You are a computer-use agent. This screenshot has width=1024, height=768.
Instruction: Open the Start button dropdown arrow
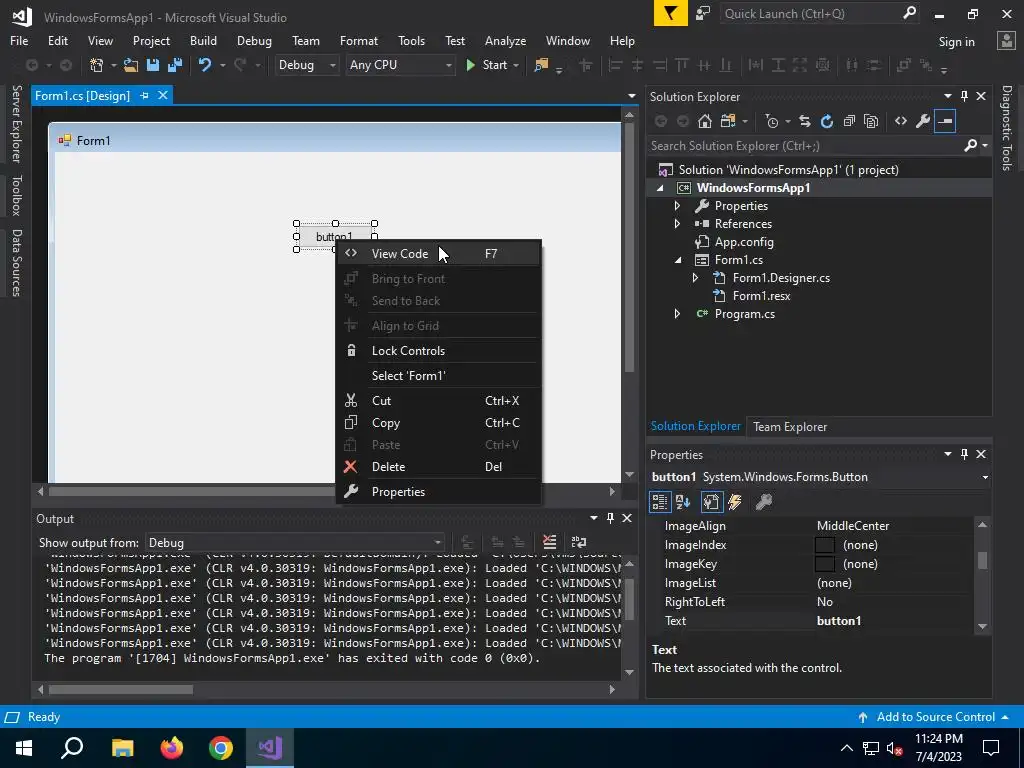[x=516, y=65]
